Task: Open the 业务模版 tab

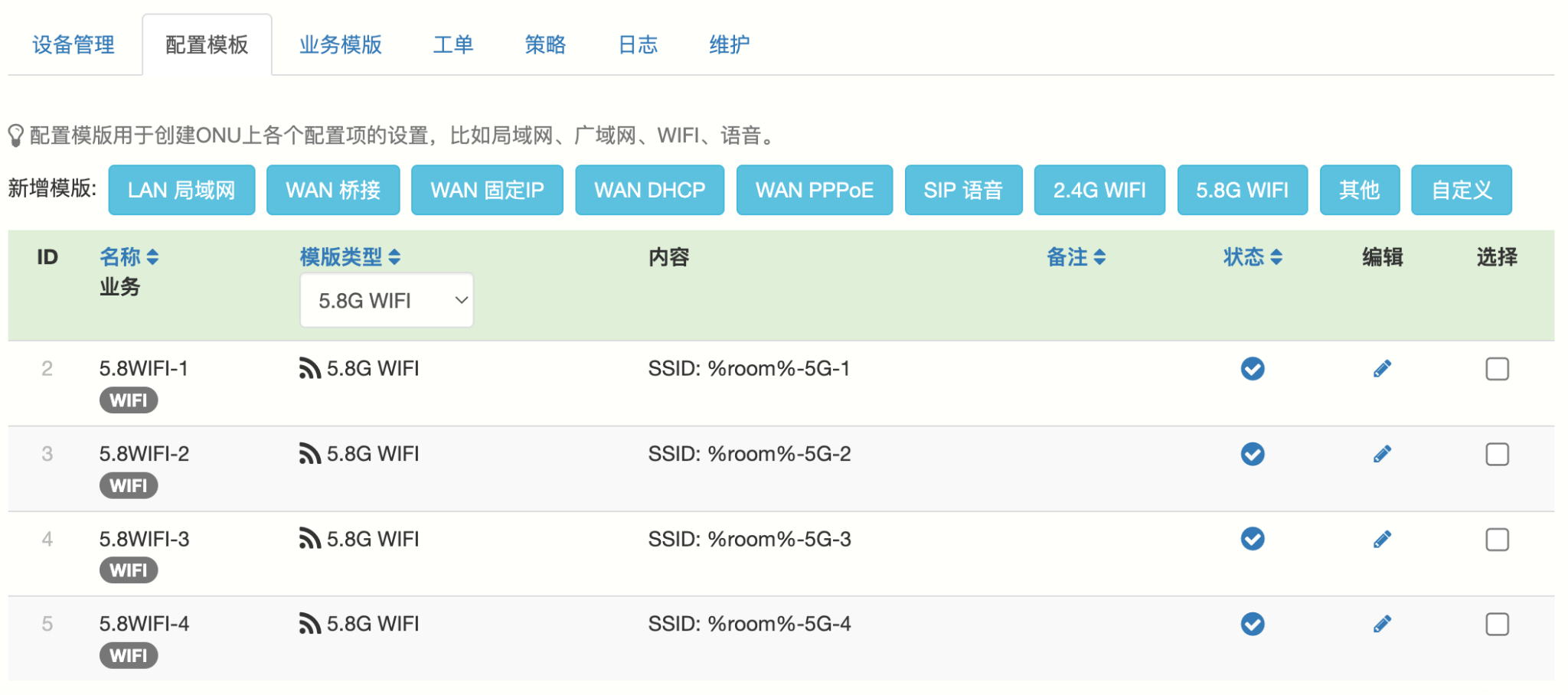Action: (x=341, y=45)
